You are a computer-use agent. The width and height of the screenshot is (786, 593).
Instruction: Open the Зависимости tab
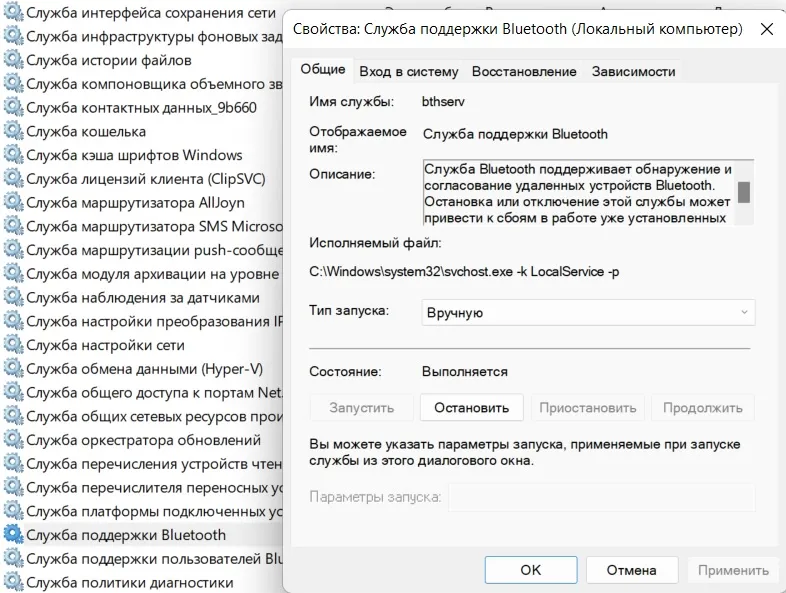pos(633,72)
